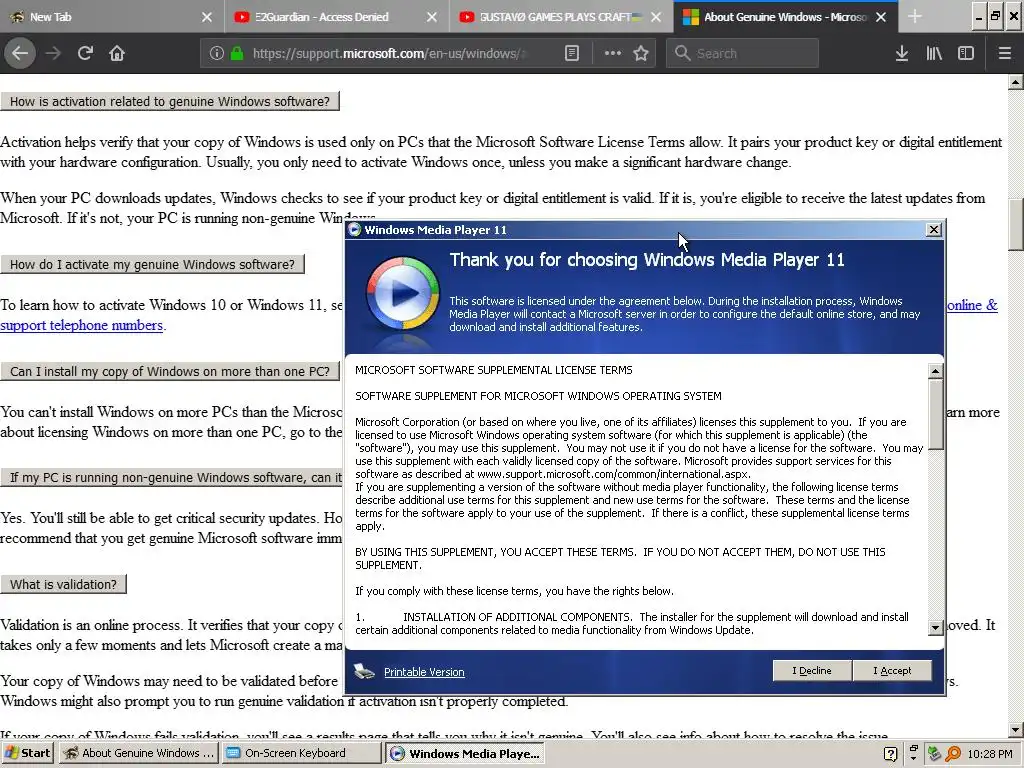This screenshot has height=768, width=1024.
Task: Click the green padlock security icon
Action: pos(237,54)
